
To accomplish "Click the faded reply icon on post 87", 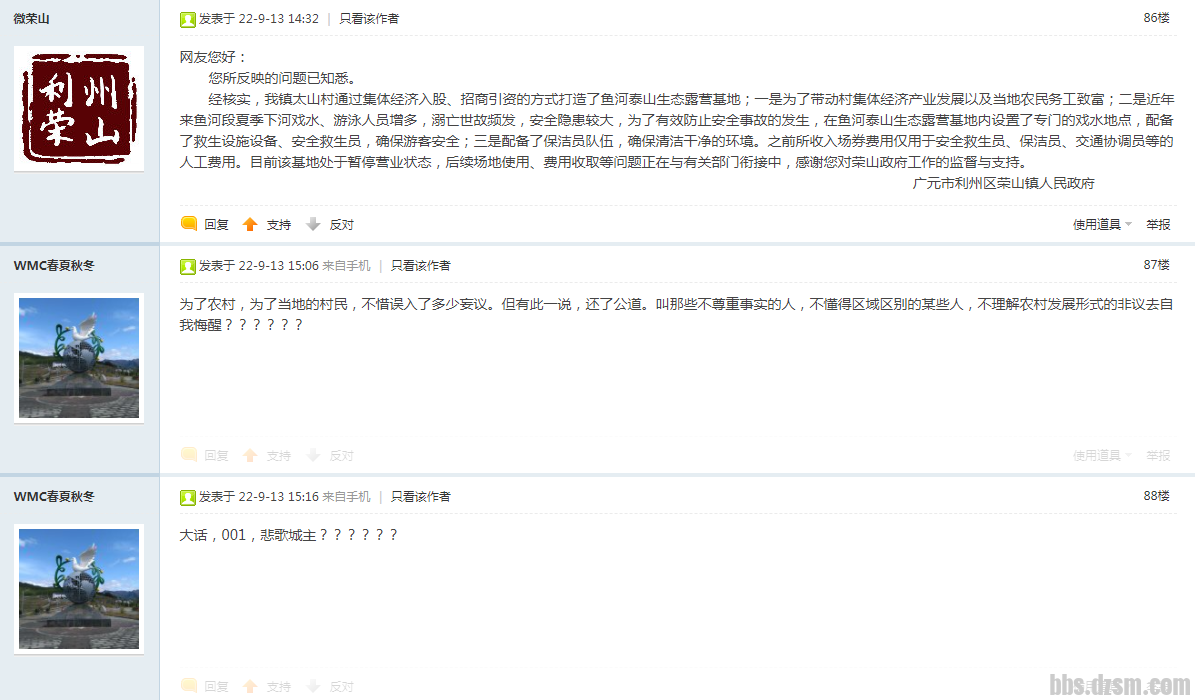I will coord(189,454).
